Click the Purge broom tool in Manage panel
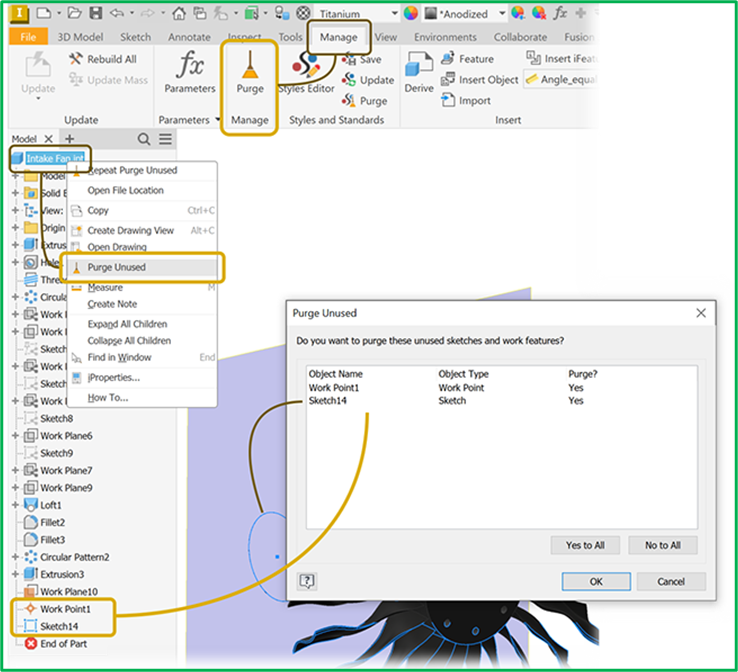 pos(250,72)
